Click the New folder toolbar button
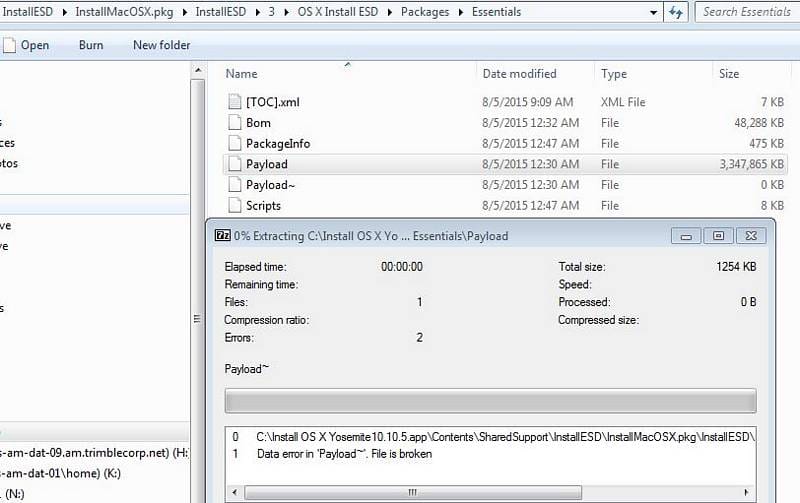The height and width of the screenshot is (503, 800). (x=161, y=45)
